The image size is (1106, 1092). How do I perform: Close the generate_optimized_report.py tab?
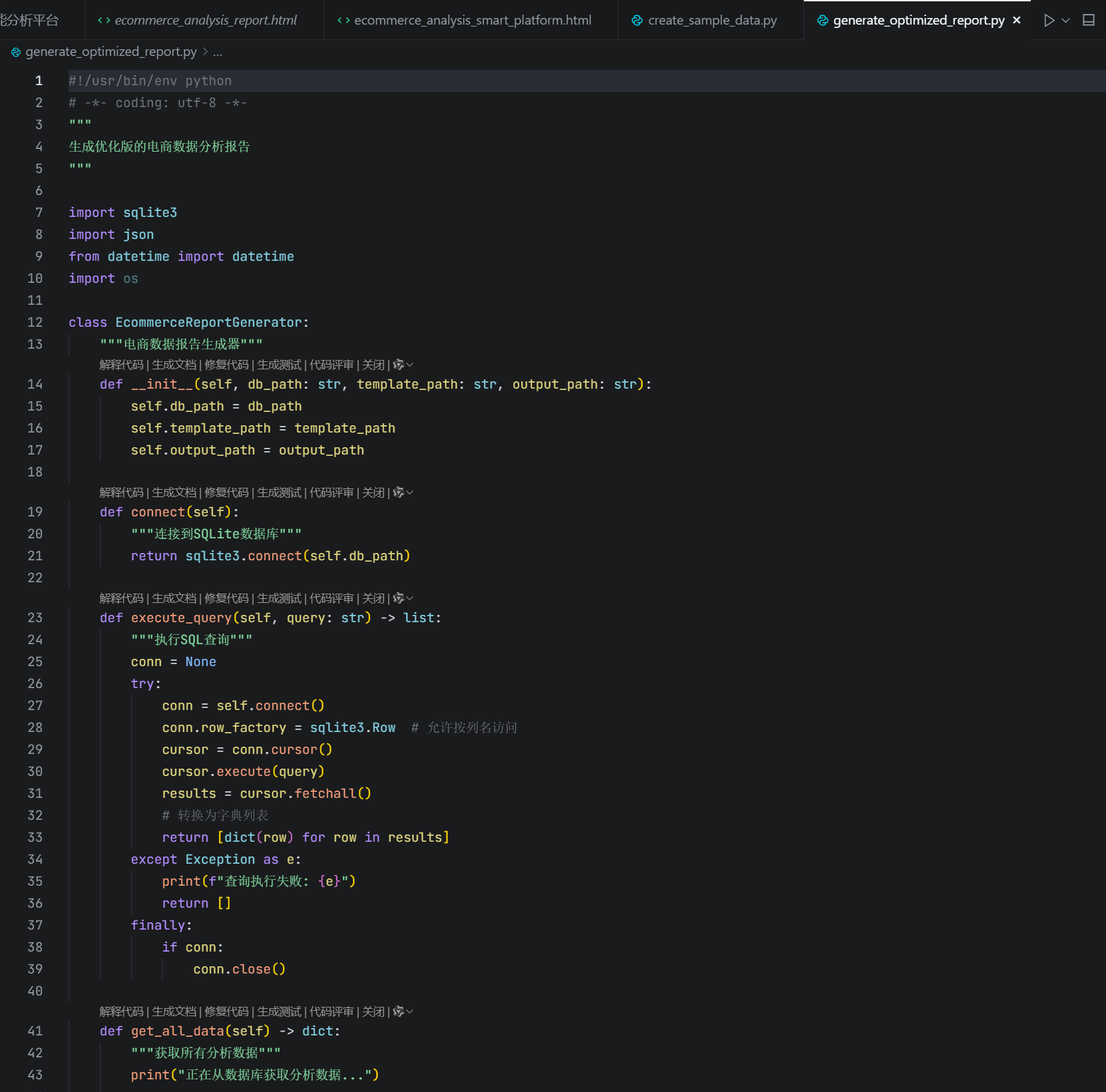point(1016,21)
